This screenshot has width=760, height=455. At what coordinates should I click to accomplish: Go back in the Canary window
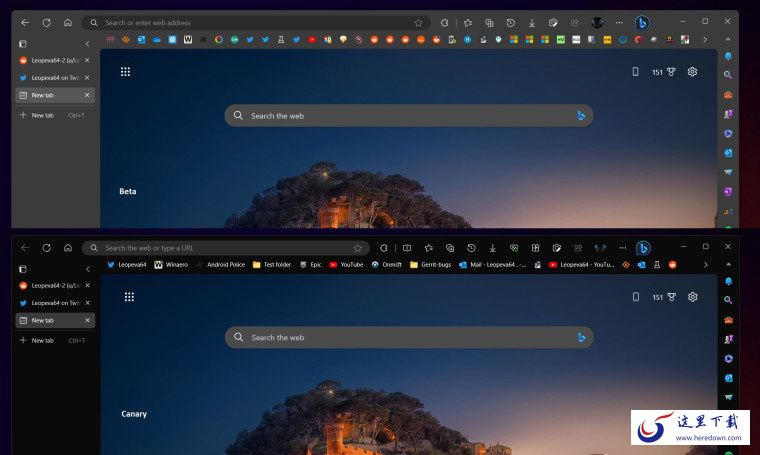pyautogui.click(x=25, y=248)
